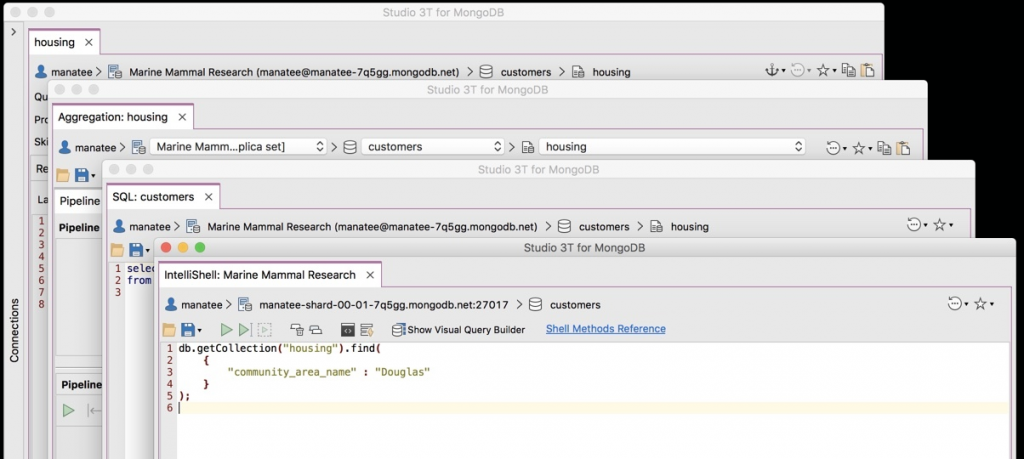This screenshot has height=459, width=1024.
Task: Open Shell Methods Reference link
Action: [x=605, y=329]
